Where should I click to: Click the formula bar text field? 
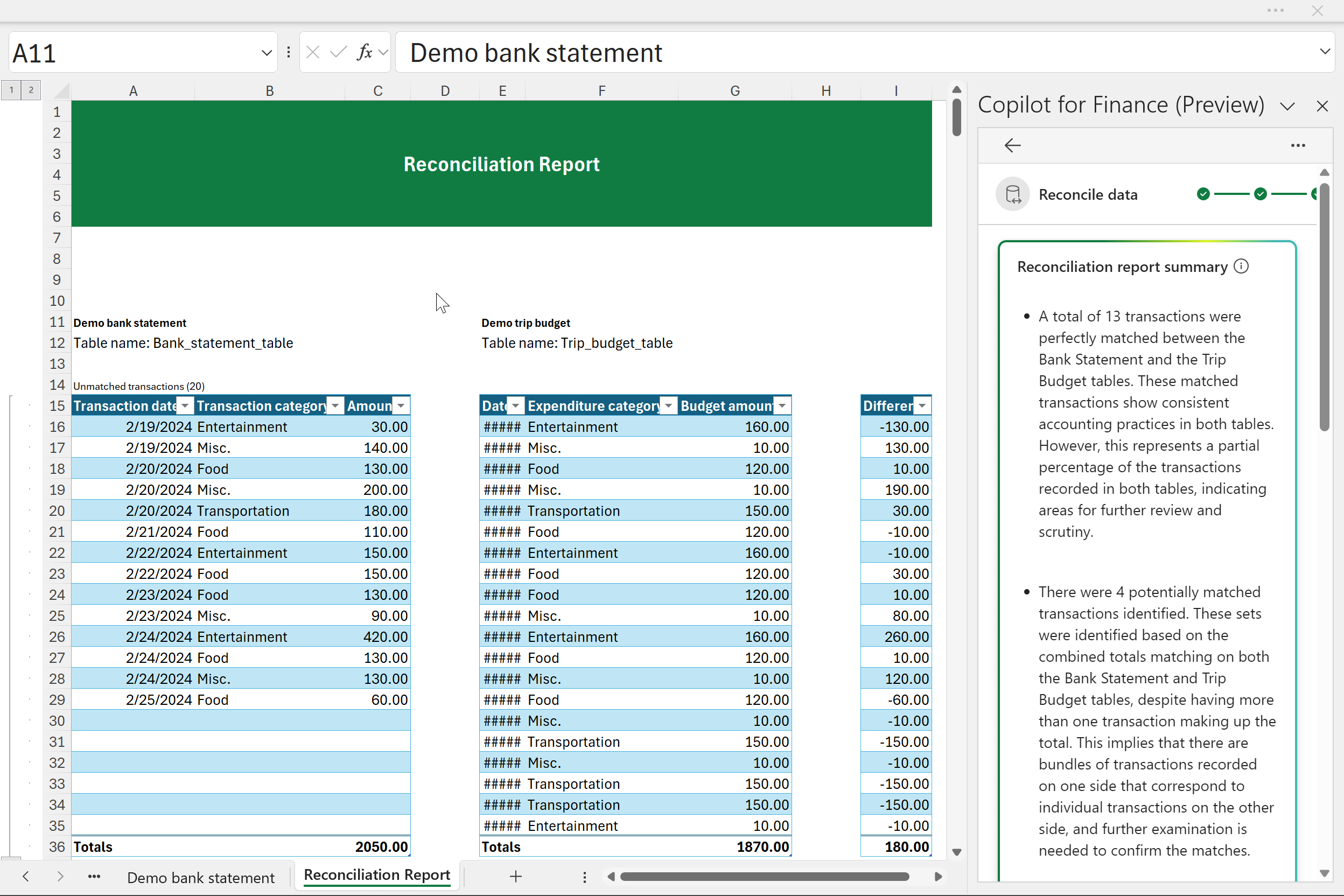click(x=857, y=53)
